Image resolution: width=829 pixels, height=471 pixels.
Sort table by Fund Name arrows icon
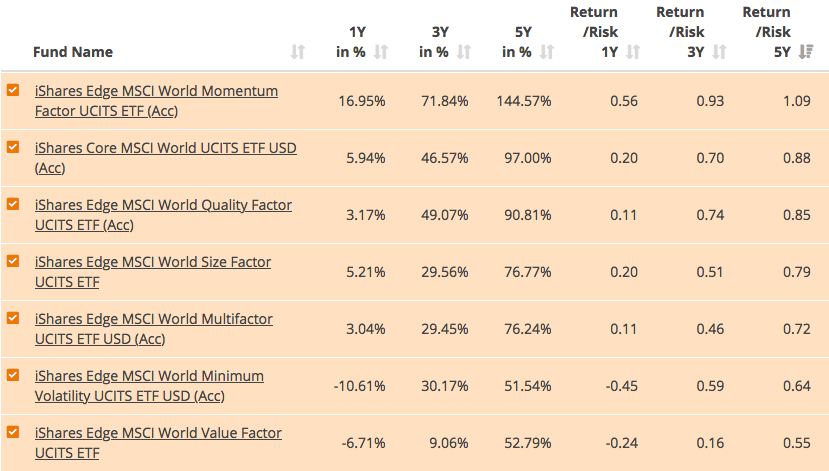[x=297, y=52]
